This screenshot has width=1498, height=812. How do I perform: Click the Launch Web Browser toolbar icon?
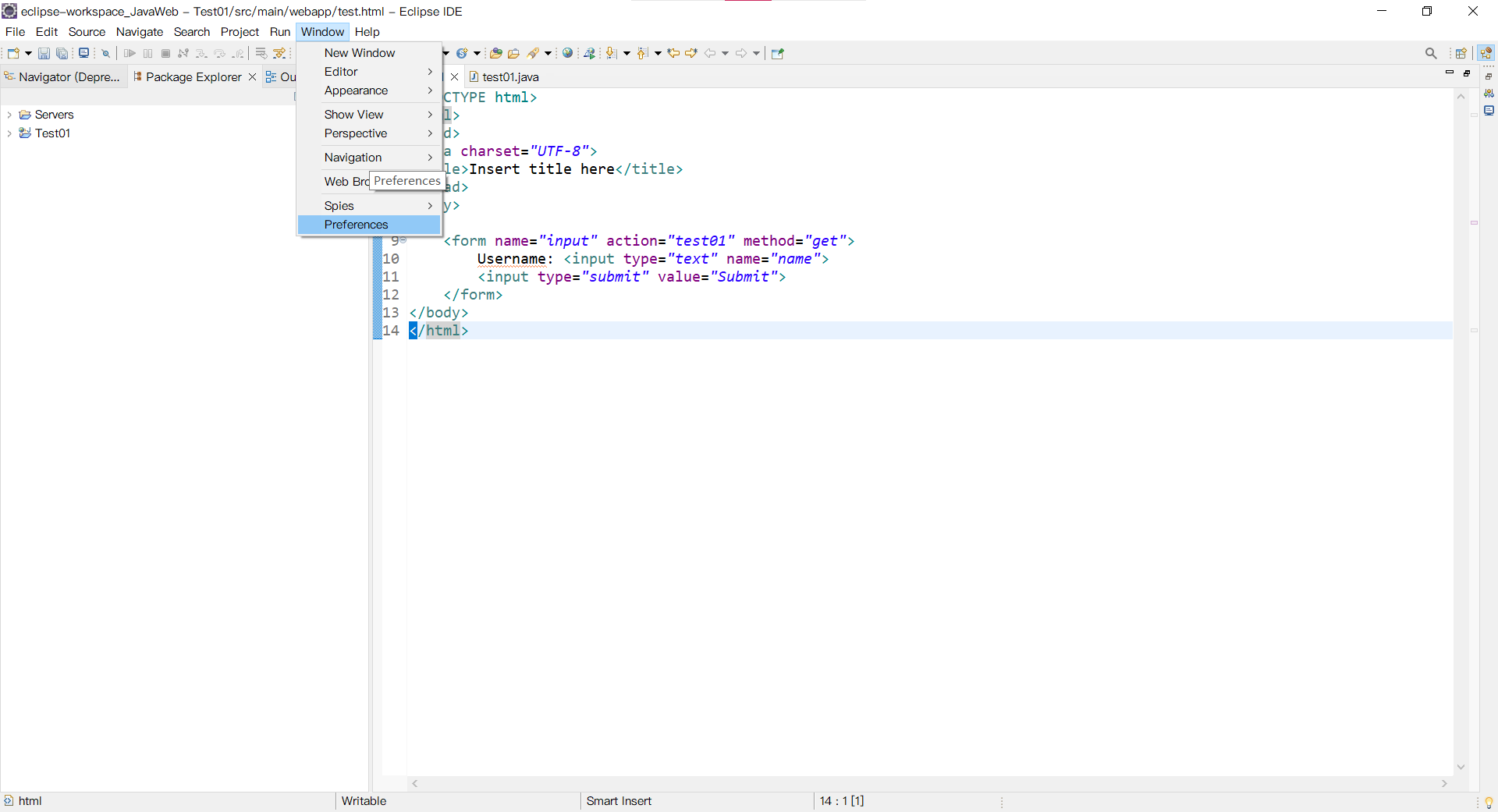point(567,53)
